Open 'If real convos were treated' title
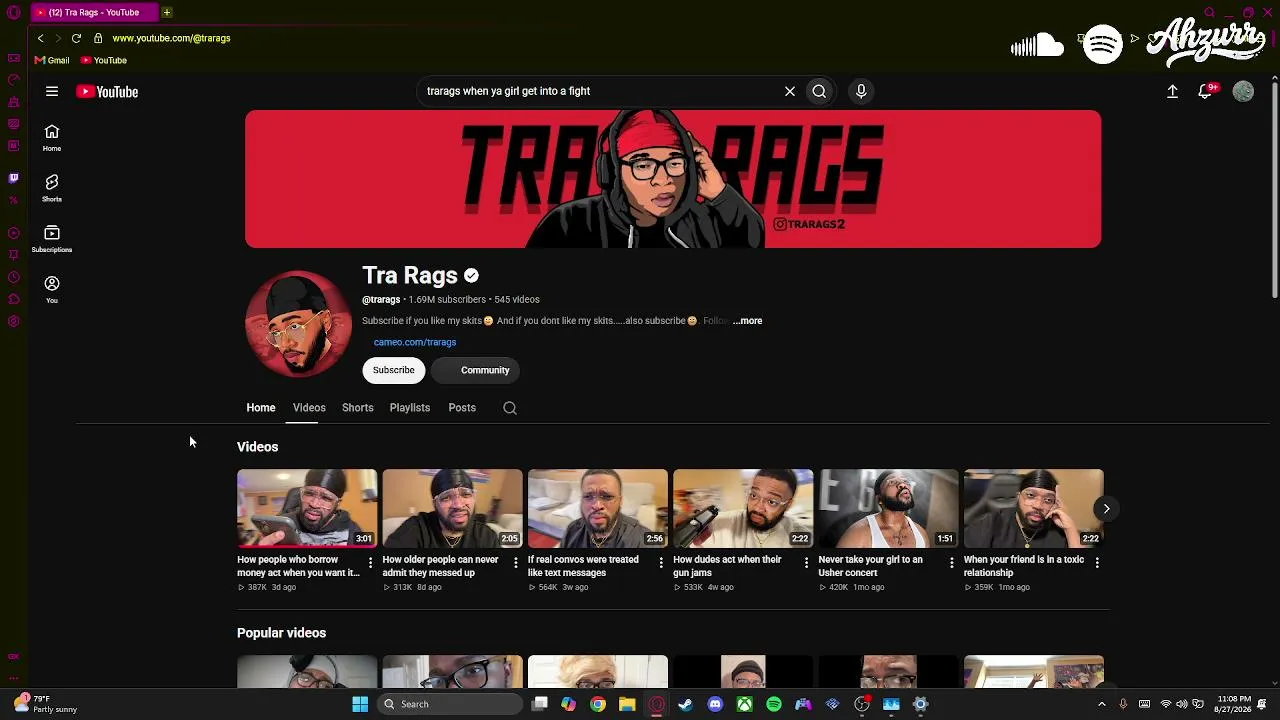Image resolution: width=1280 pixels, height=720 pixels. [583, 566]
